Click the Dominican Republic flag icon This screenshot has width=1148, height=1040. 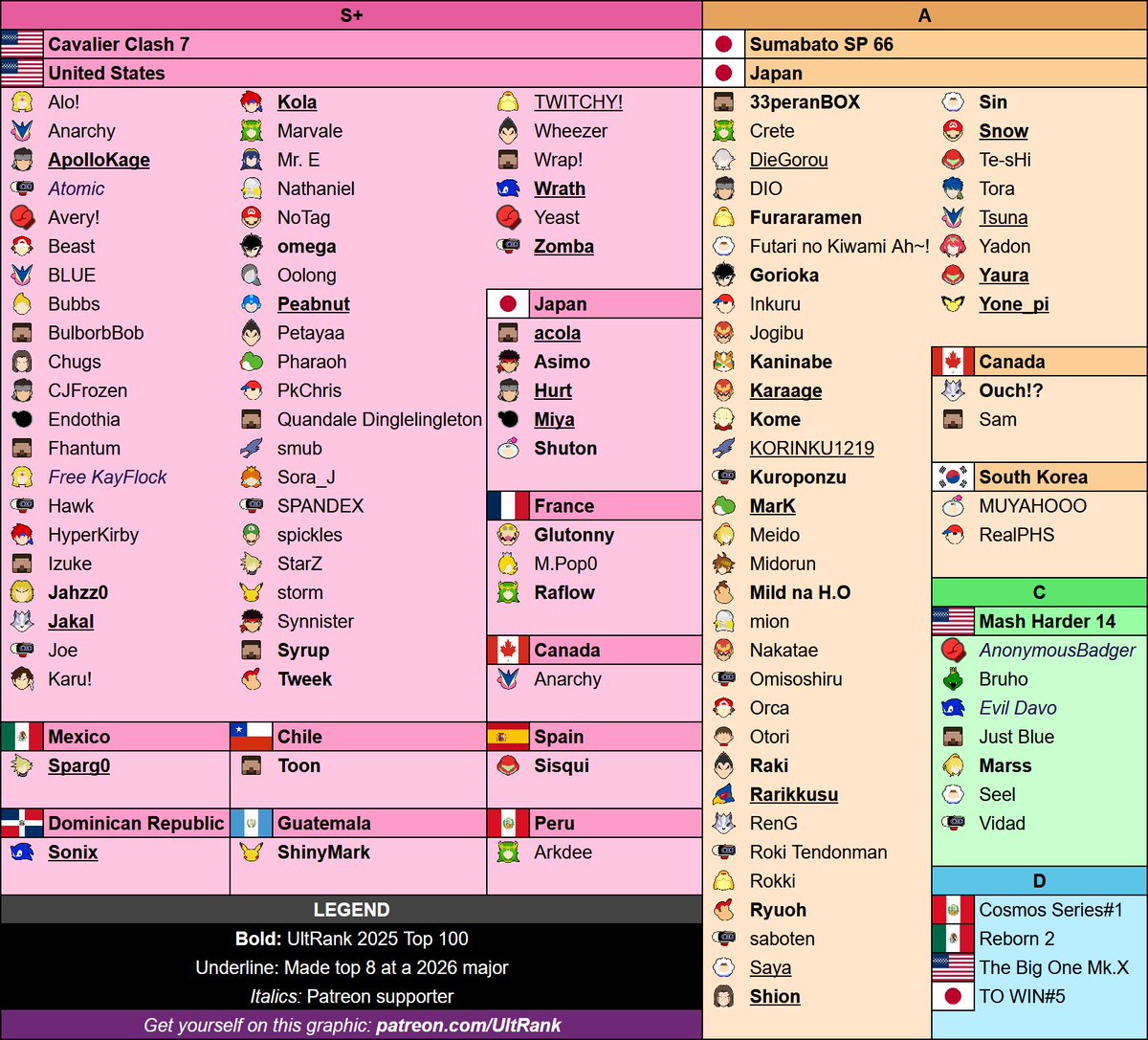pos(22,823)
